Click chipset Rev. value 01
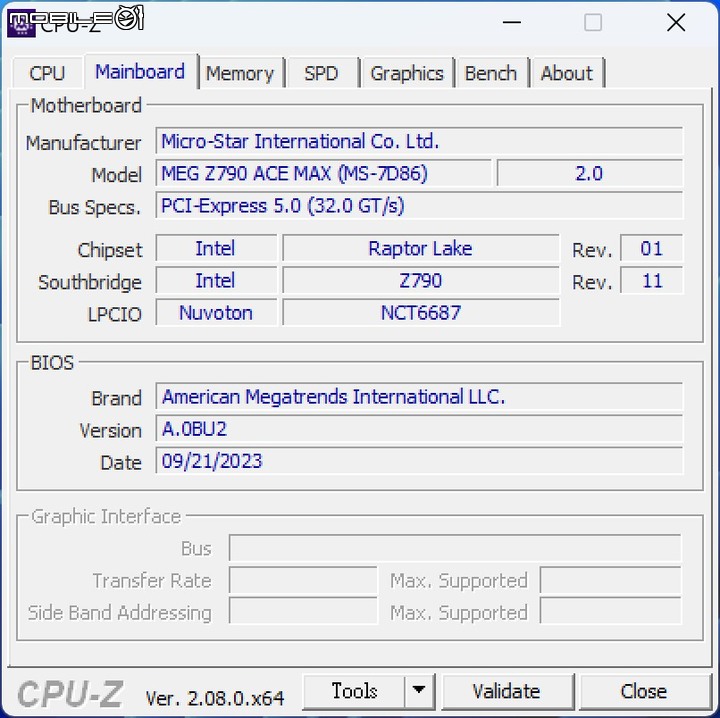This screenshot has height=718, width=720. [x=651, y=248]
